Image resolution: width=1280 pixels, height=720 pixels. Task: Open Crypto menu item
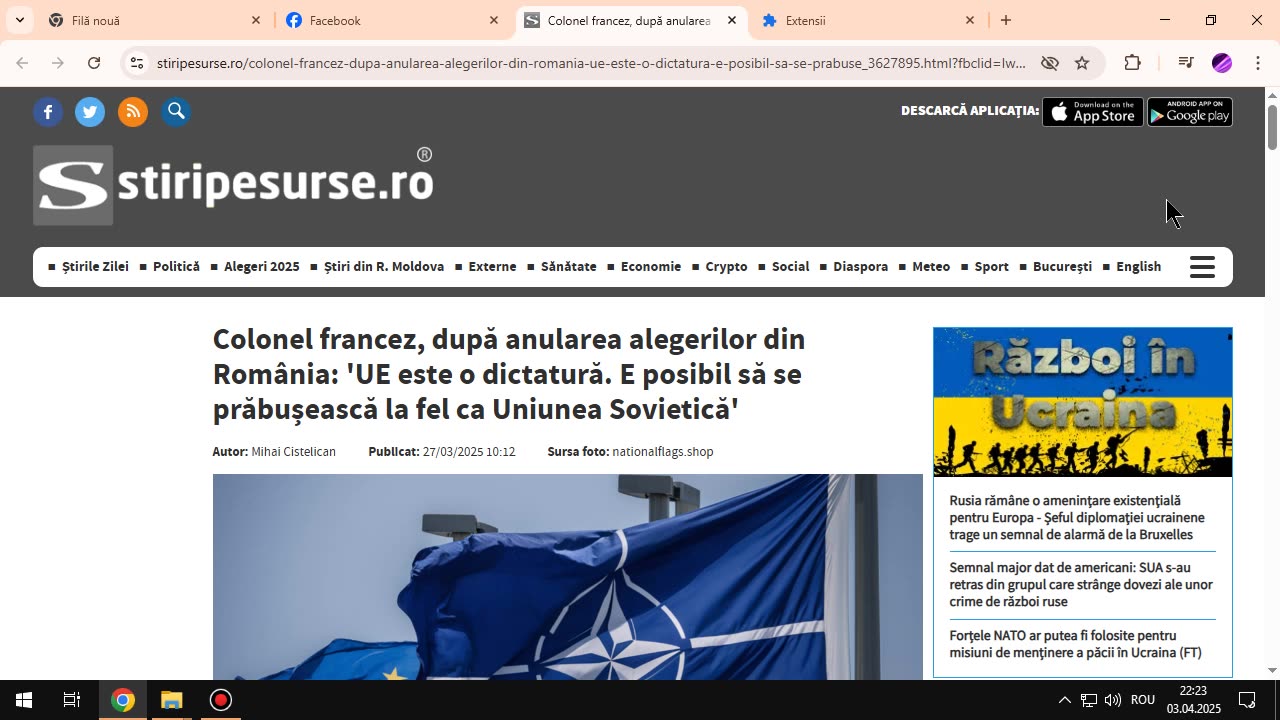(x=726, y=267)
